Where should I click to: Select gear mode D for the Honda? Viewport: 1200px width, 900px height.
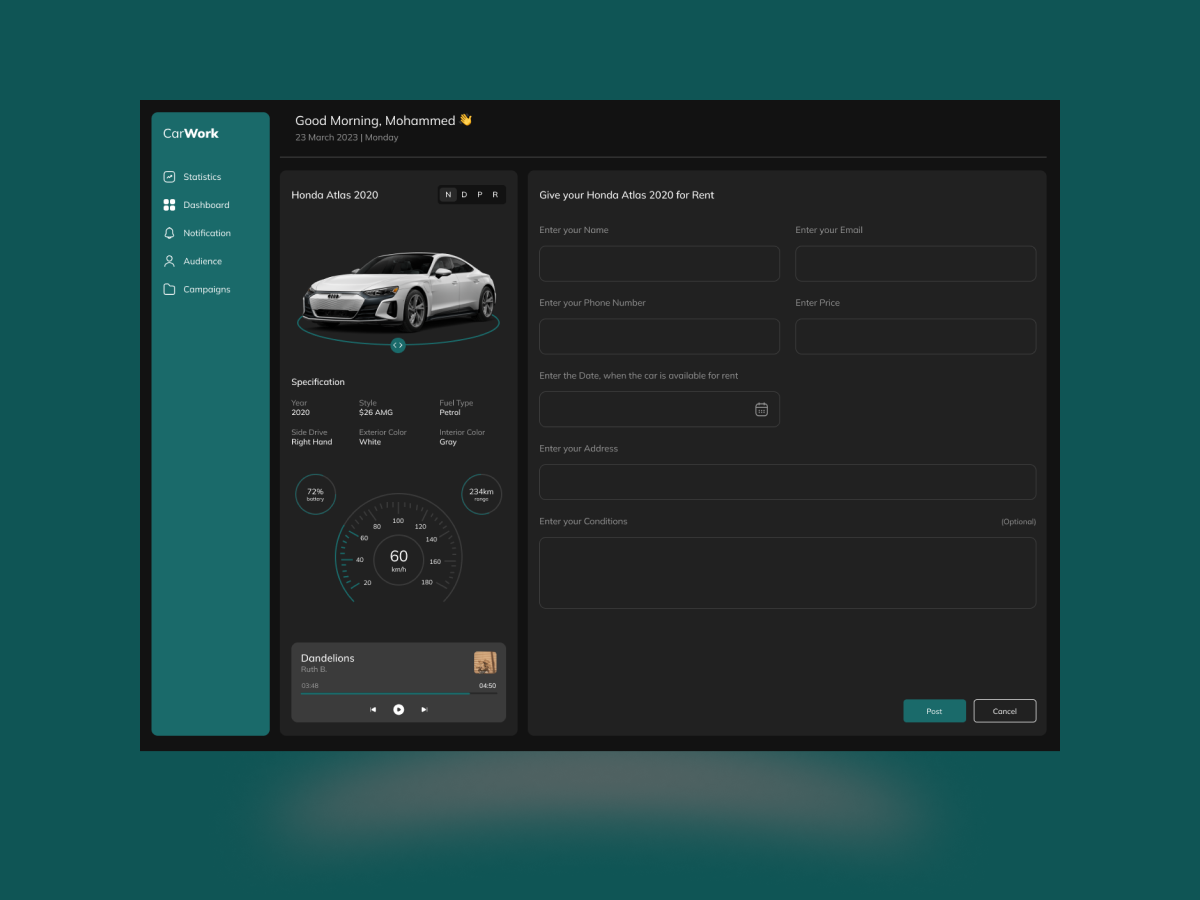pos(463,194)
